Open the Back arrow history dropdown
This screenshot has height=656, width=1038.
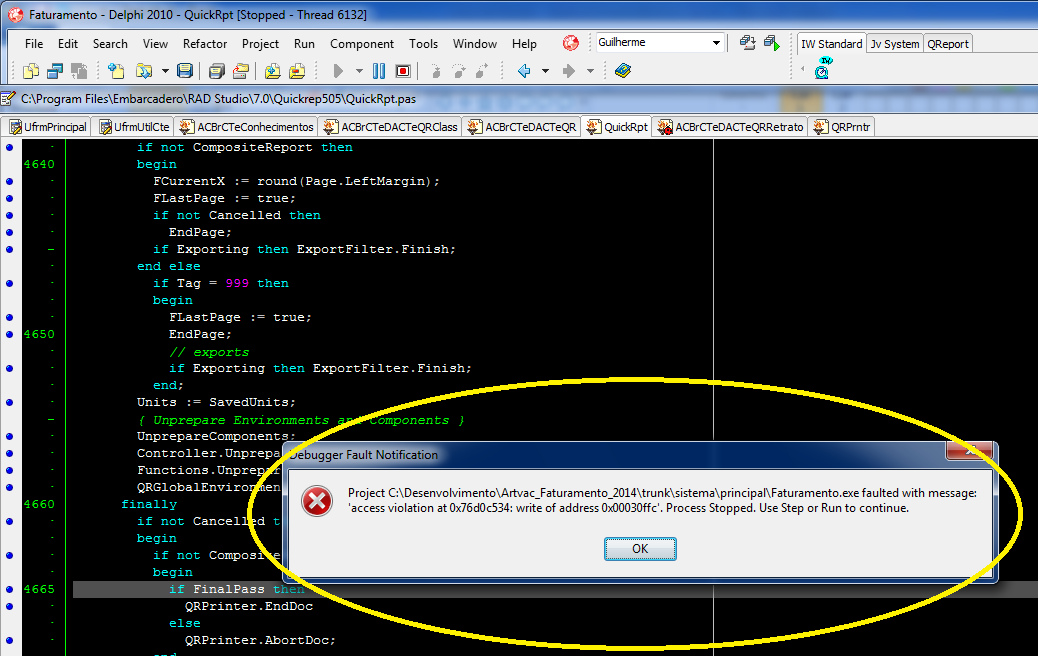click(x=545, y=71)
